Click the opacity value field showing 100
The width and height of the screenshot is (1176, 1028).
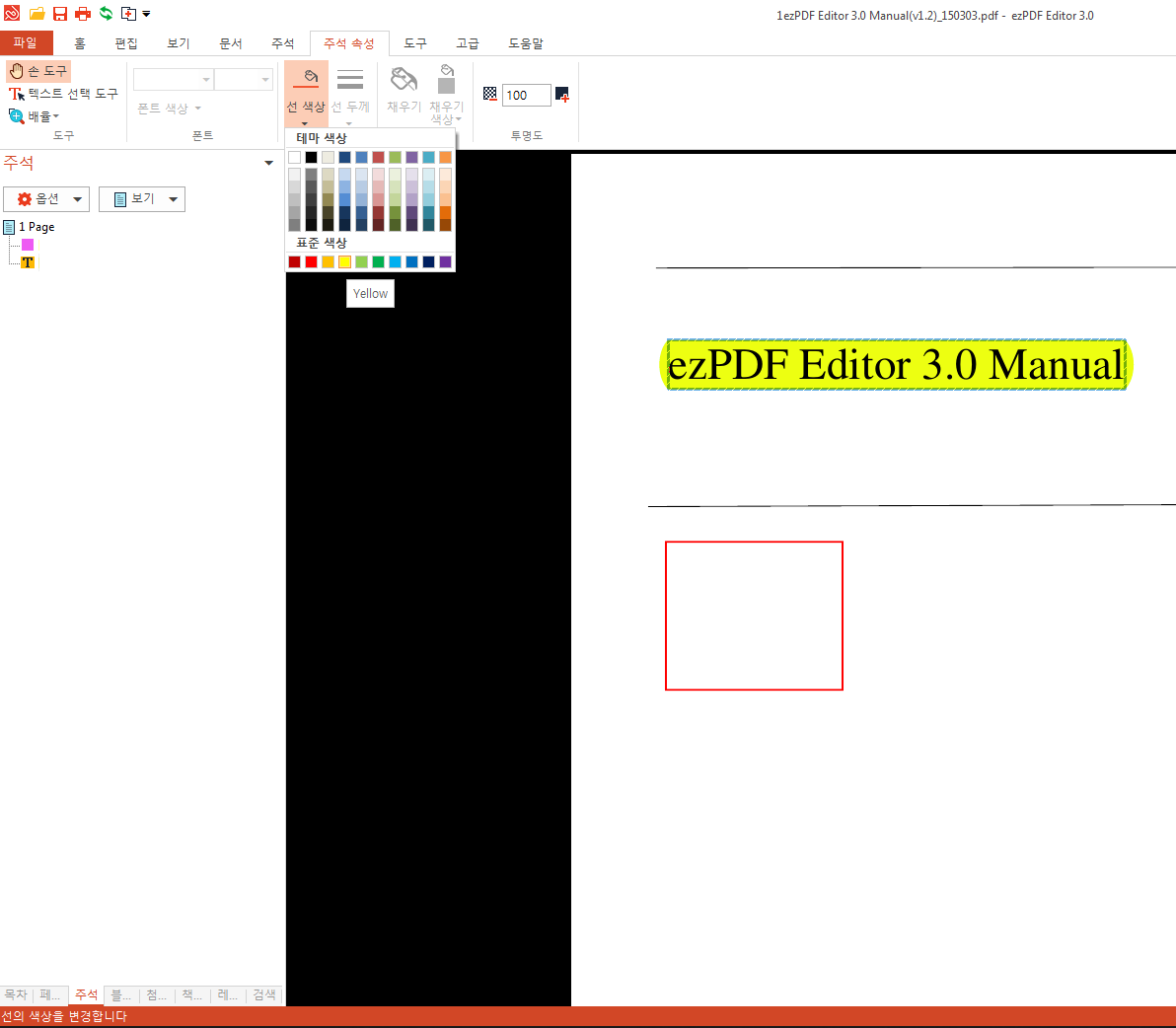coord(527,96)
